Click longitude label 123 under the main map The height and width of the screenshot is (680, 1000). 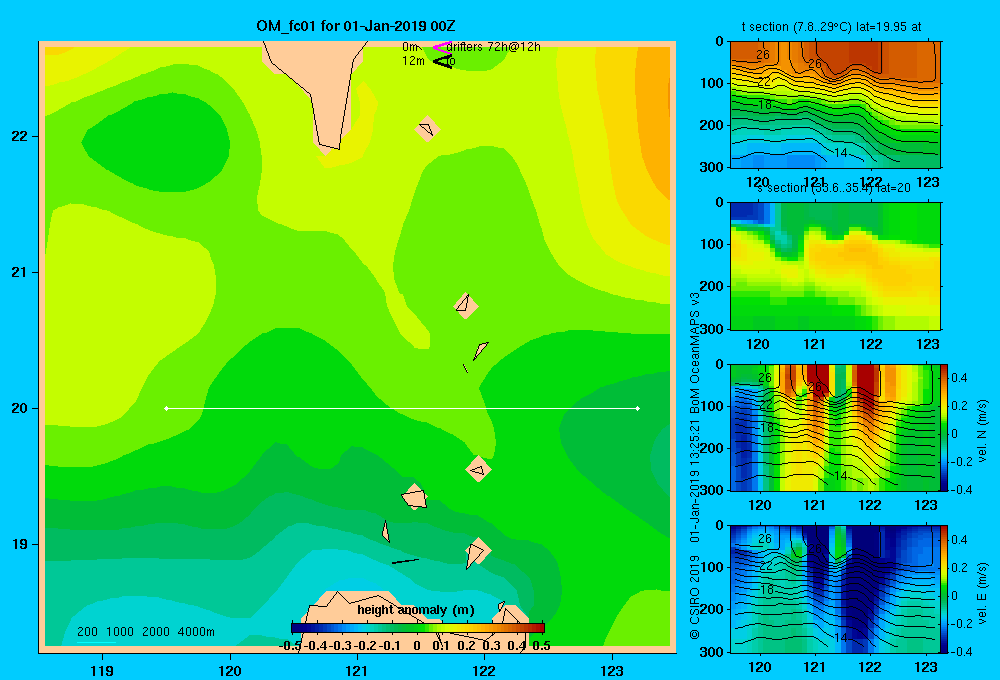pos(612,670)
